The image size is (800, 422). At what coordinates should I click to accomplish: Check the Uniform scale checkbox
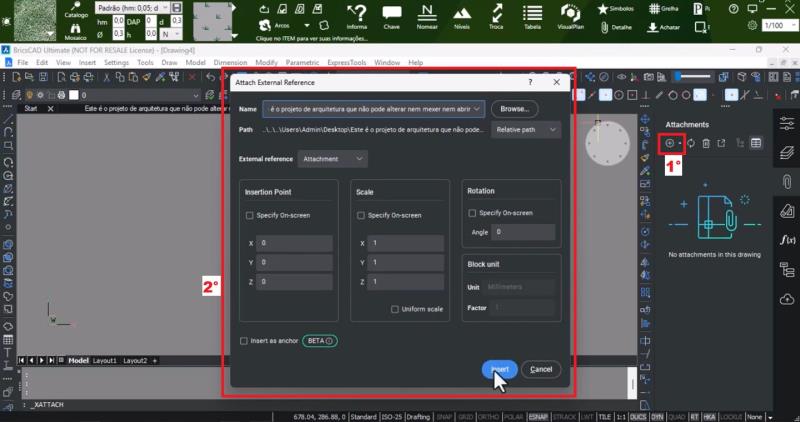tap(395, 309)
